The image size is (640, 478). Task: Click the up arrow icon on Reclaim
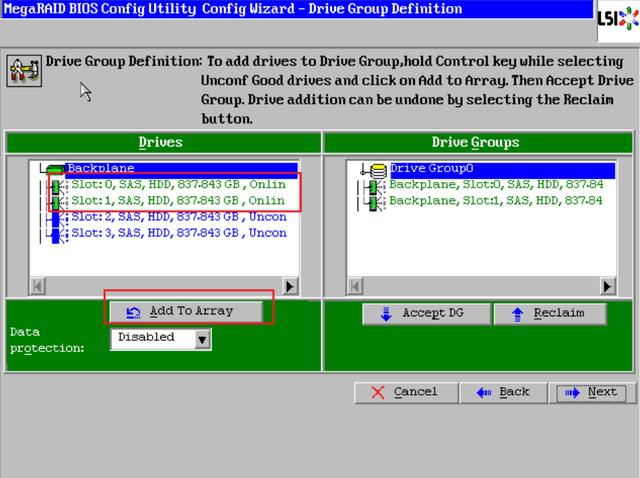(518, 314)
